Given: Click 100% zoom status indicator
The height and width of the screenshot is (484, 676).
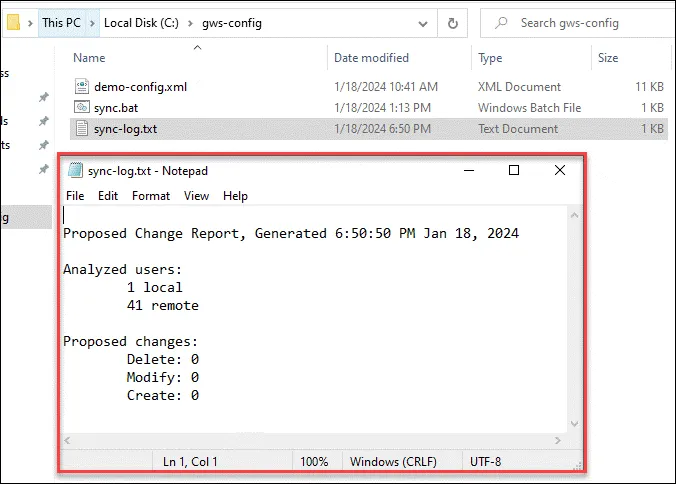Looking at the screenshot, I should tap(314, 462).
